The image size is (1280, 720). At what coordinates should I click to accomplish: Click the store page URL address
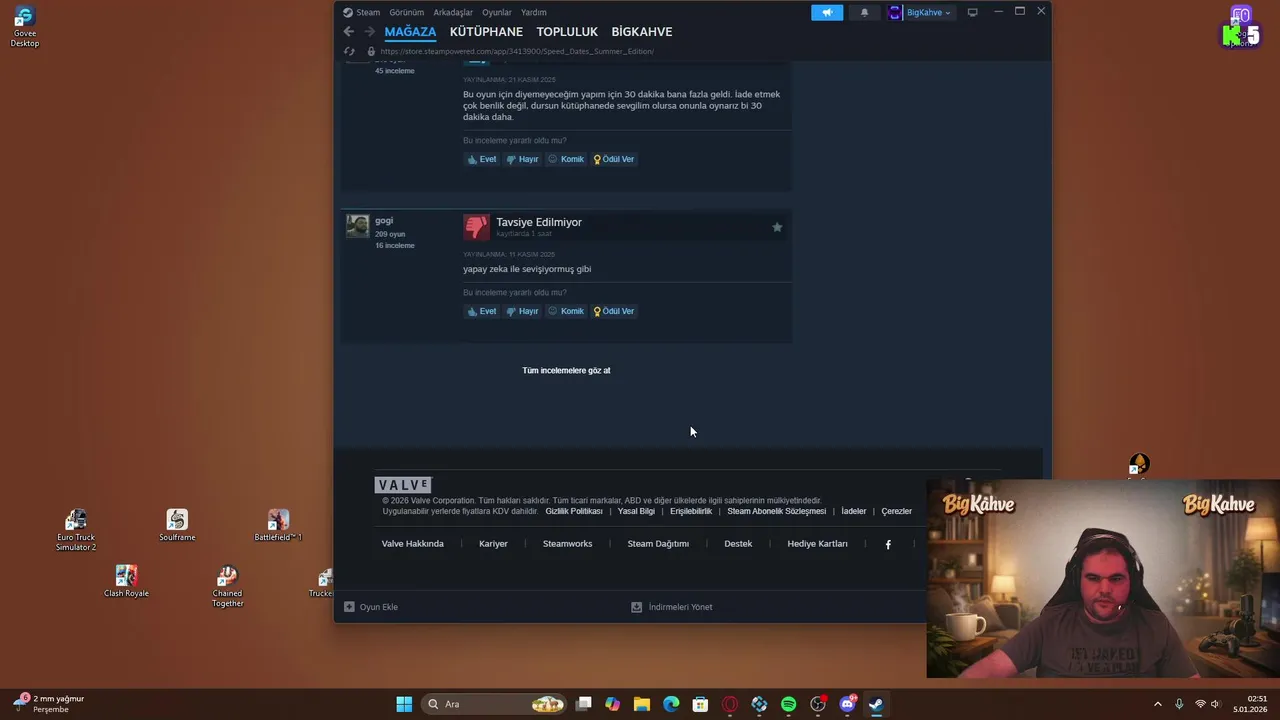tap(517, 51)
